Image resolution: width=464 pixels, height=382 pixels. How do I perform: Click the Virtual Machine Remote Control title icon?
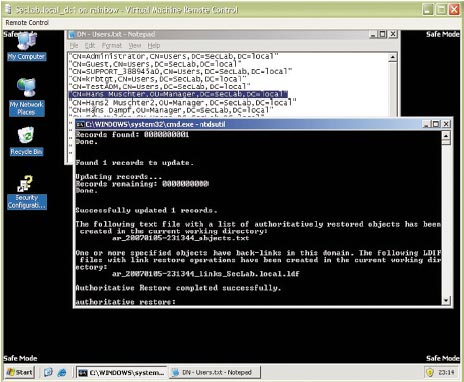tap(9, 10)
